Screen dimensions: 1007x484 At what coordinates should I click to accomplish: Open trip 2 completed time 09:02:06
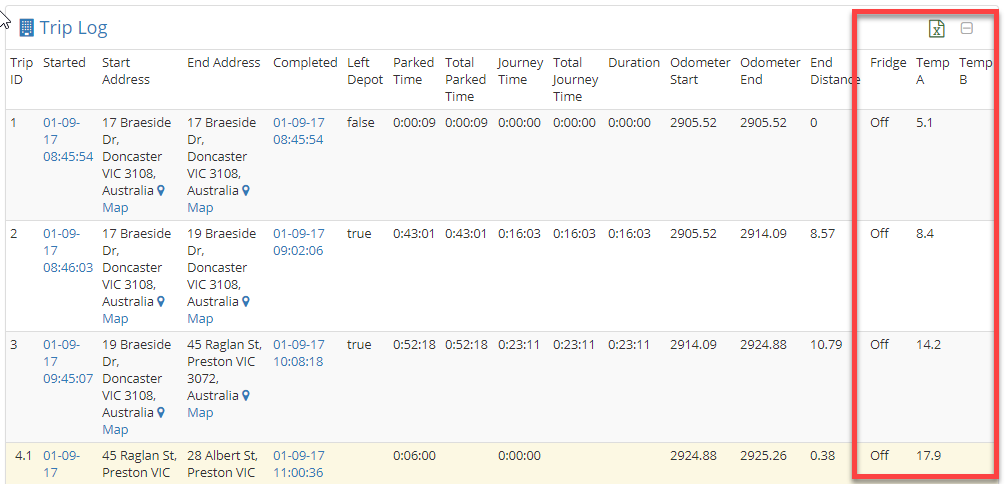(299, 242)
